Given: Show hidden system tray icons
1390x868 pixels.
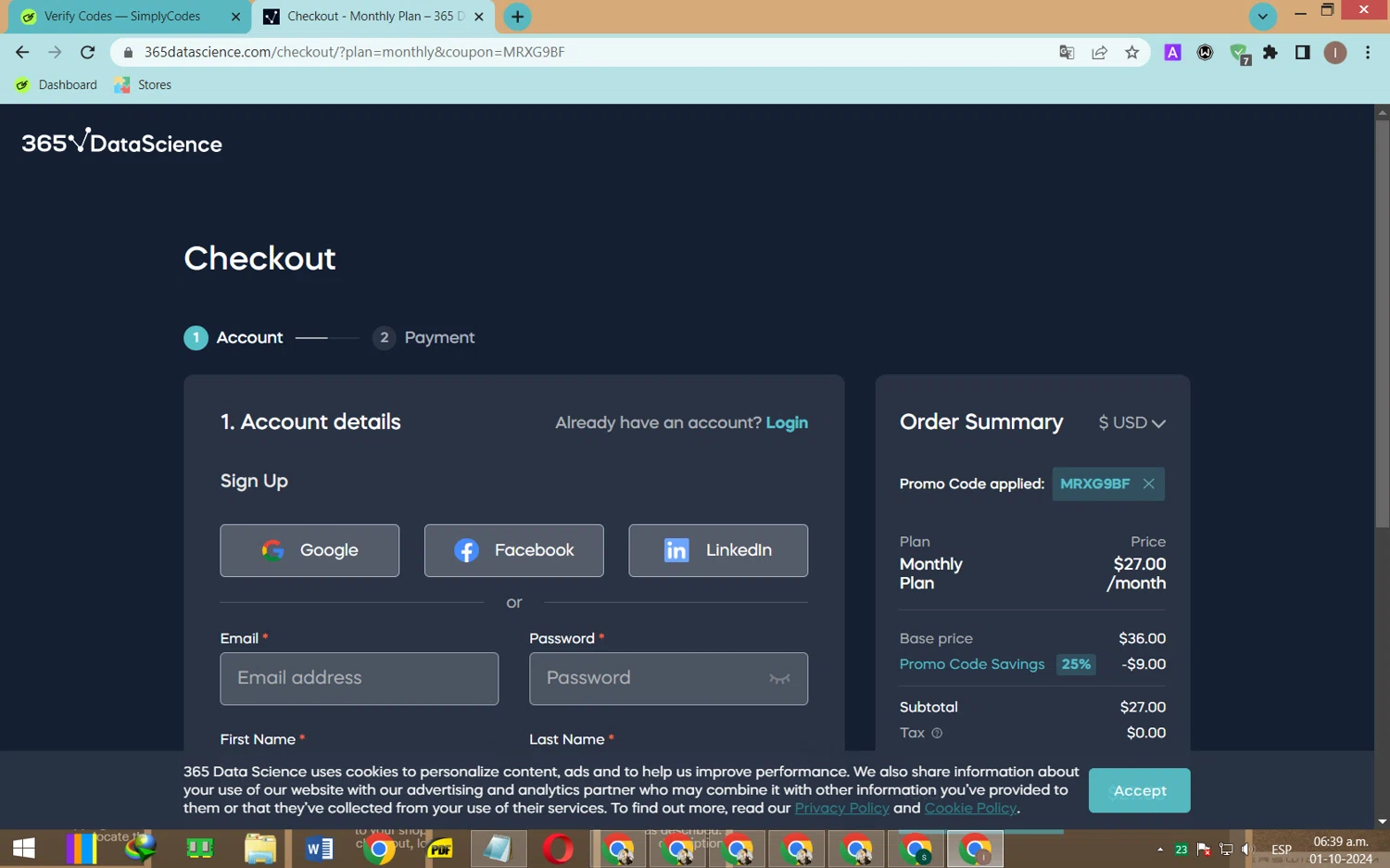Looking at the screenshot, I should 1159,849.
